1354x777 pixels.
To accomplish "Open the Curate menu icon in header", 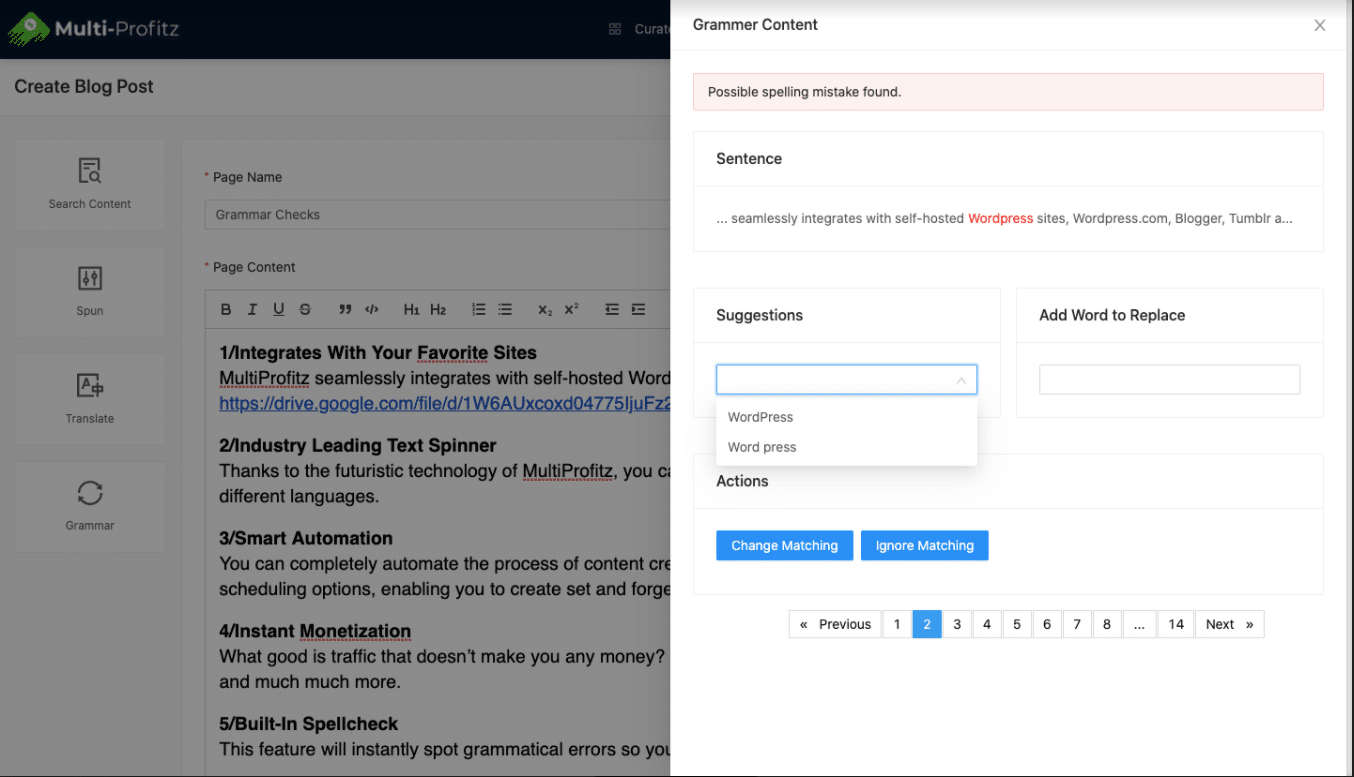I will pos(615,29).
